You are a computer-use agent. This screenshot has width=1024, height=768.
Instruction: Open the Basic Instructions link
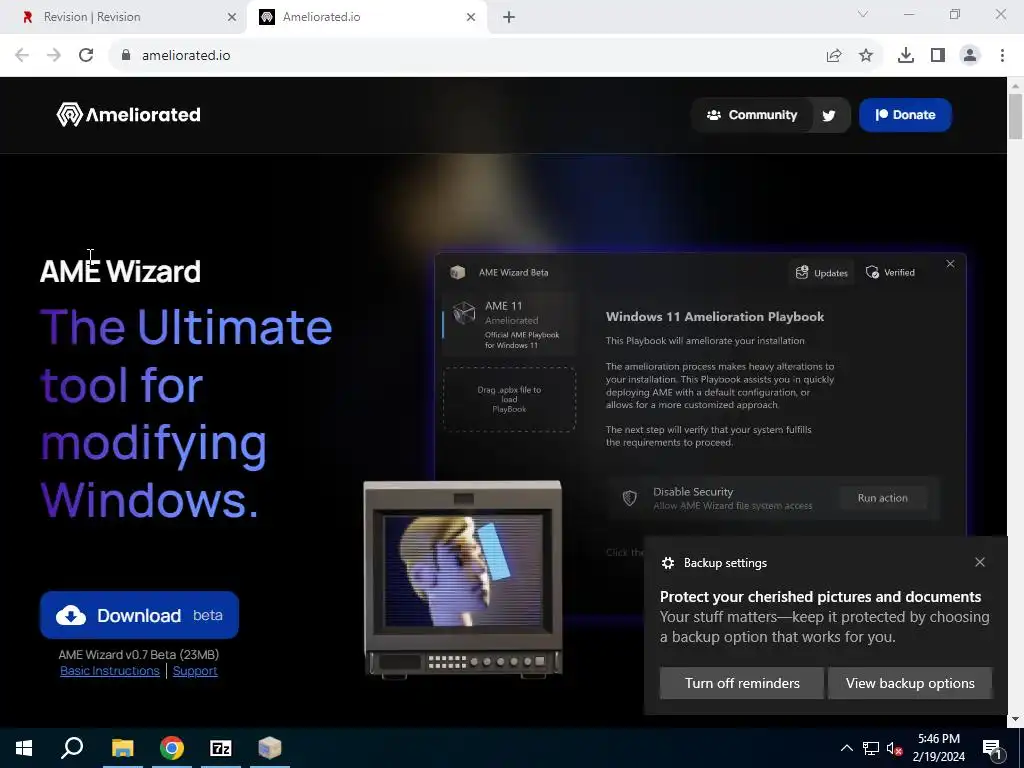[110, 671]
